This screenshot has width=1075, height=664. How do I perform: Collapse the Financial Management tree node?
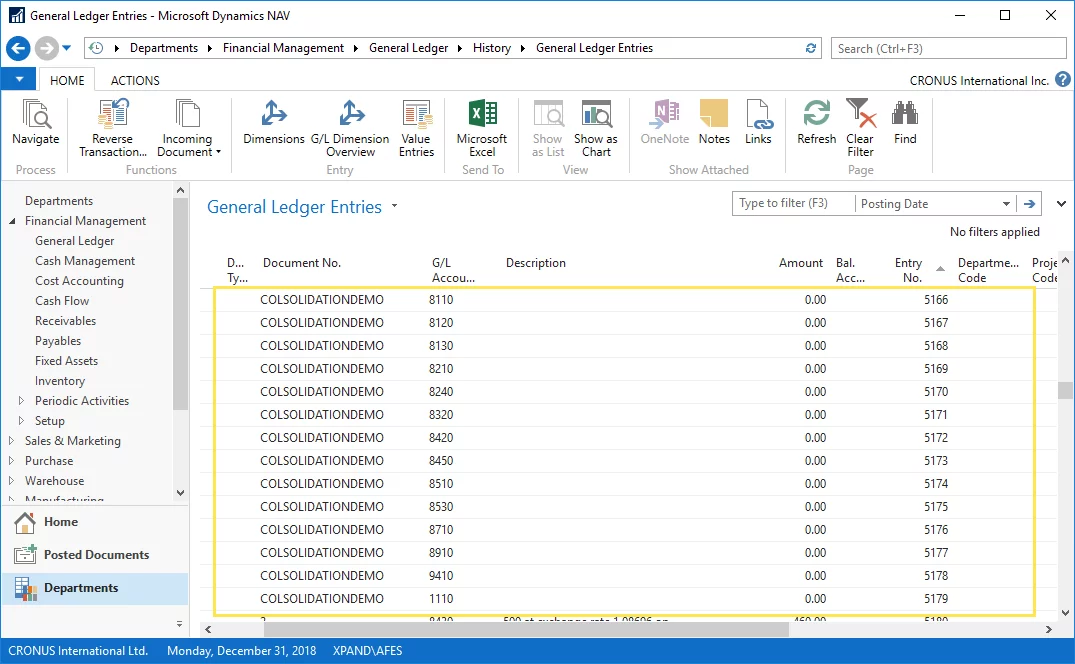point(12,221)
